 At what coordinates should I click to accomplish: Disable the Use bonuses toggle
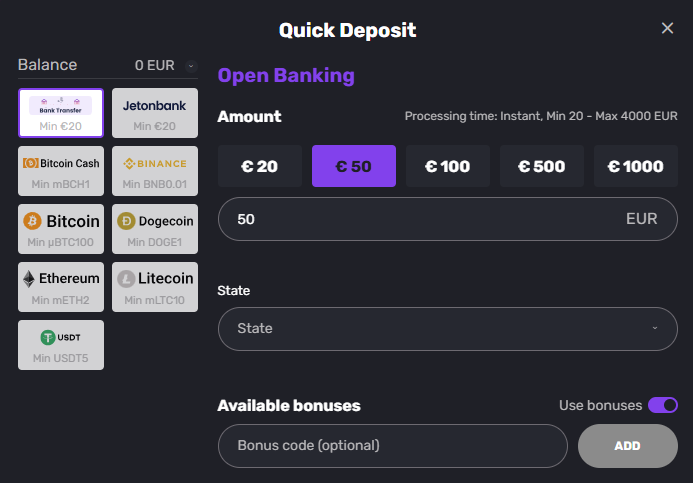663,405
